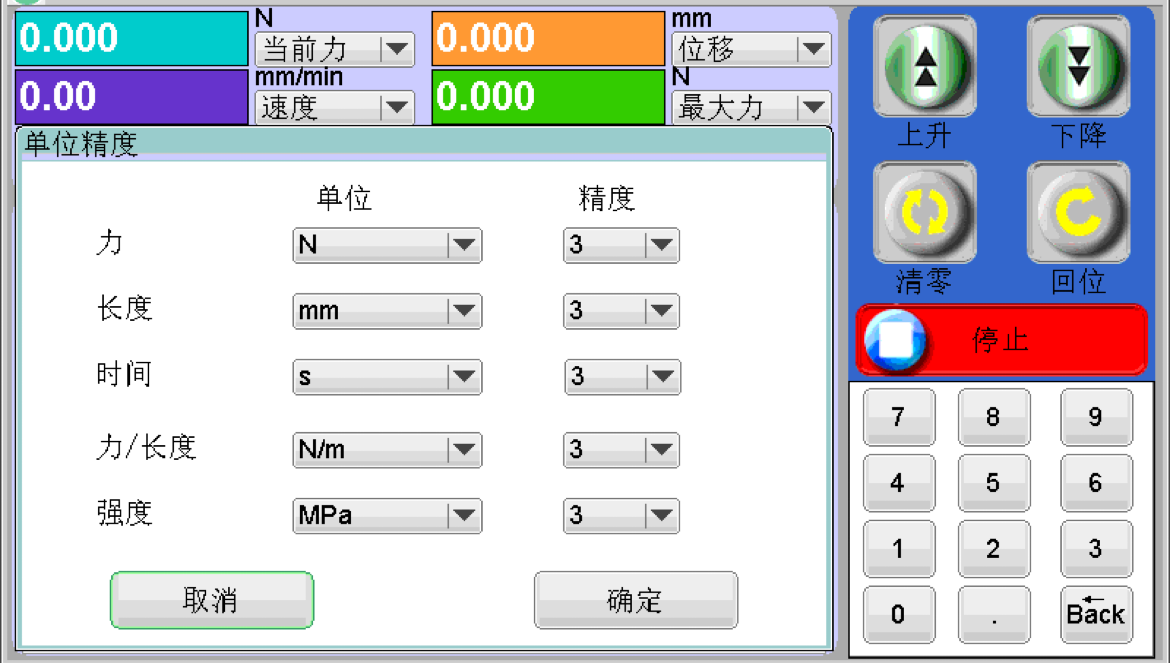Image resolution: width=1170 pixels, height=663 pixels.
Task: Open the length unit mm dropdown
Action: [387, 311]
